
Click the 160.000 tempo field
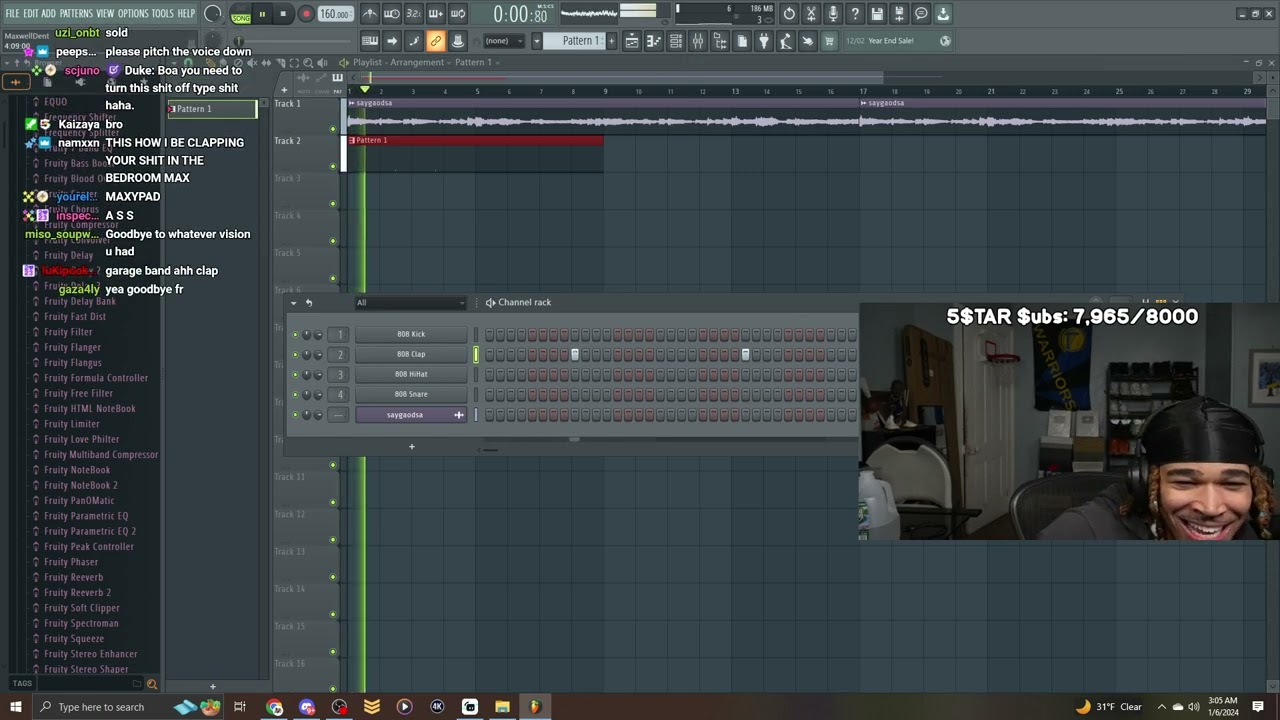tap(335, 14)
